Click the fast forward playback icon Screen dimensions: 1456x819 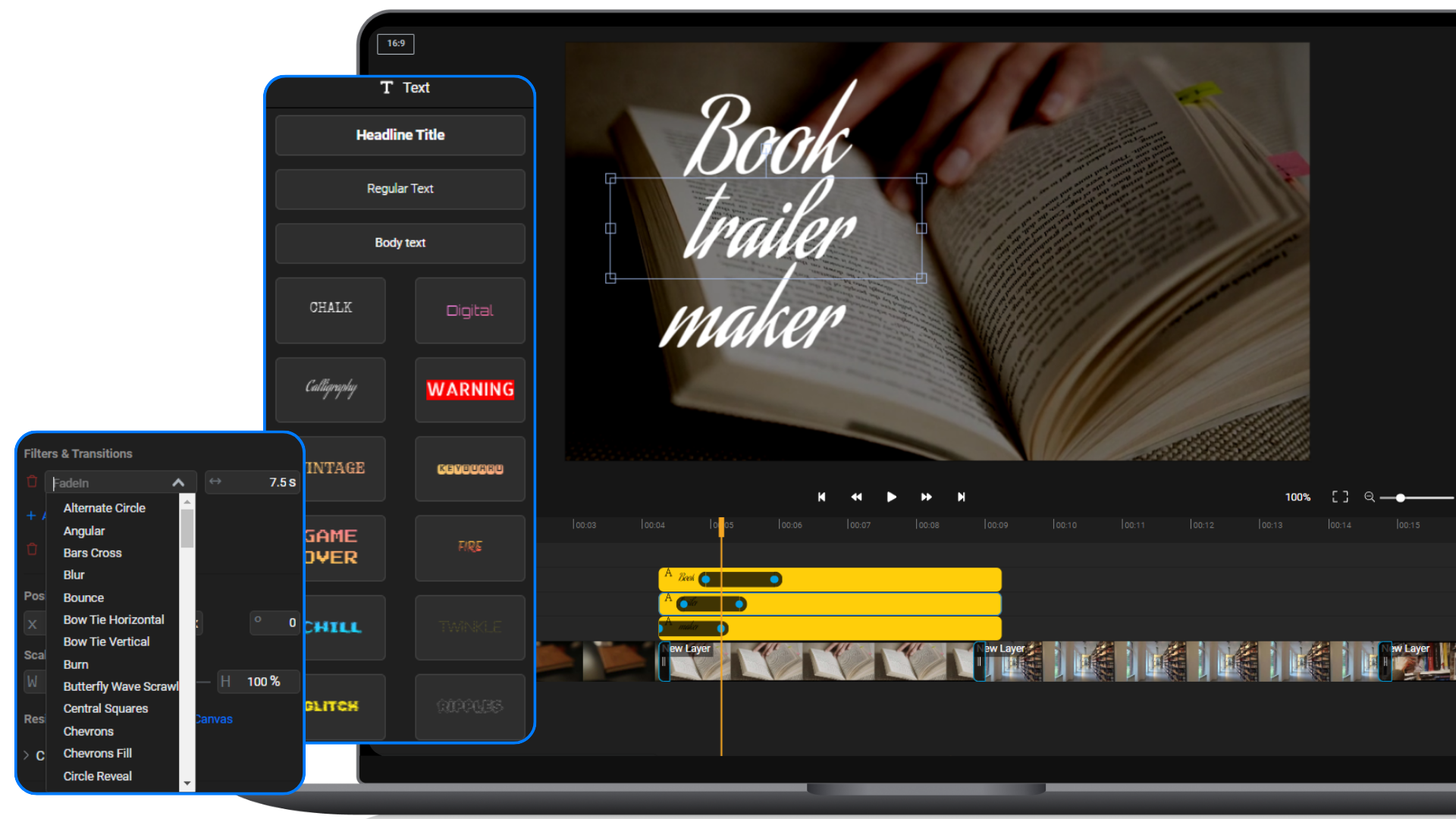pos(926,497)
